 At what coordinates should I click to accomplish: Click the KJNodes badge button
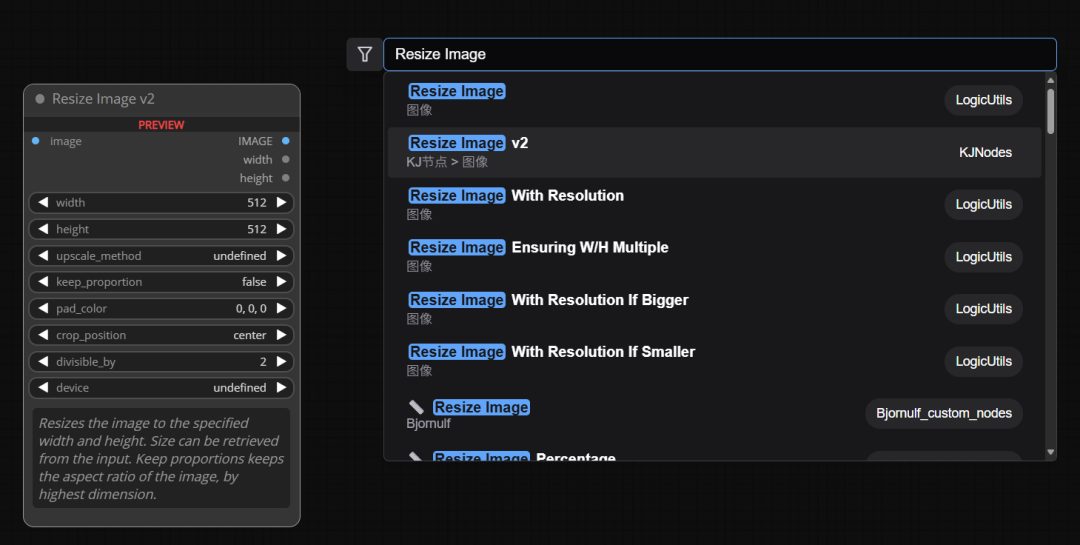pyautogui.click(x=985, y=152)
